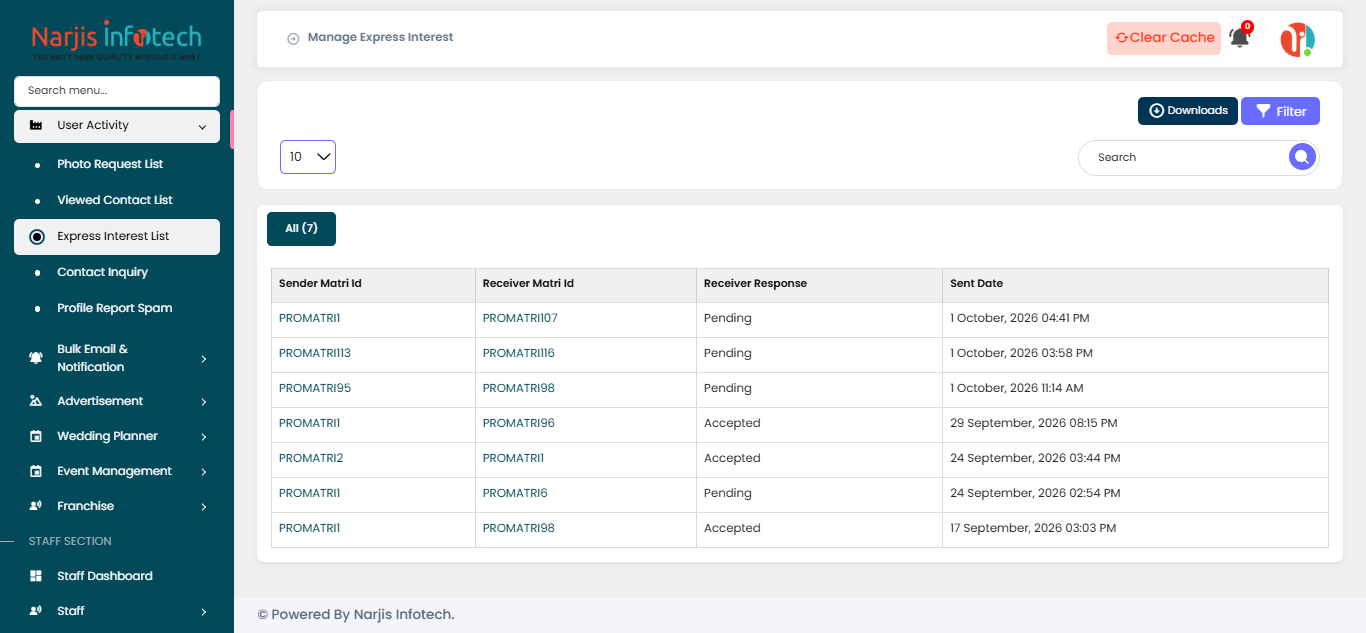Open Contact Inquiry menu item
This screenshot has width=1366, height=633.
[102, 272]
